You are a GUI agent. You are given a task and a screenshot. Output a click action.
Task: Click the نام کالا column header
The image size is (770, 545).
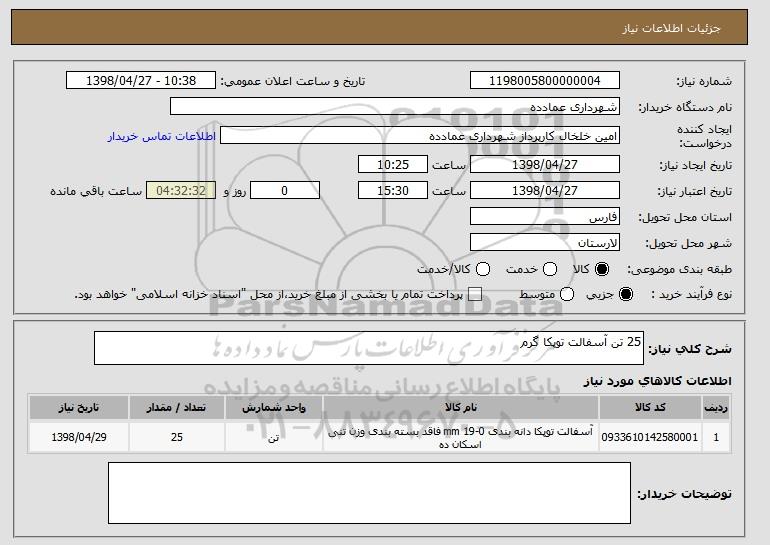[x=461, y=408]
